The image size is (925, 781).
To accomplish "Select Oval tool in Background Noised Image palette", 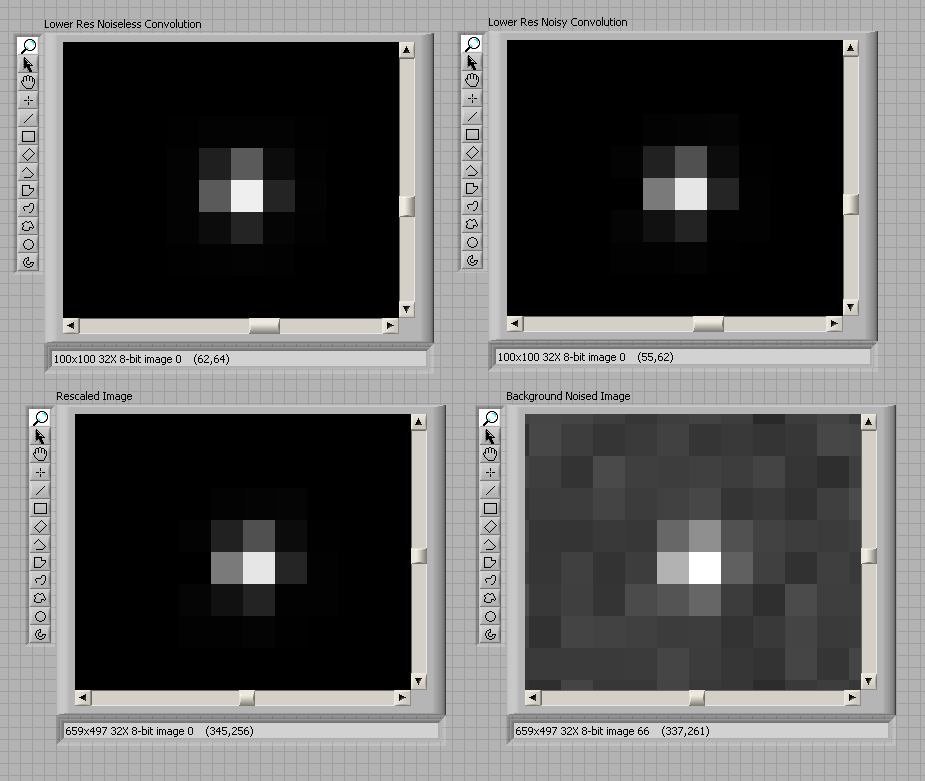I will [x=490, y=616].
